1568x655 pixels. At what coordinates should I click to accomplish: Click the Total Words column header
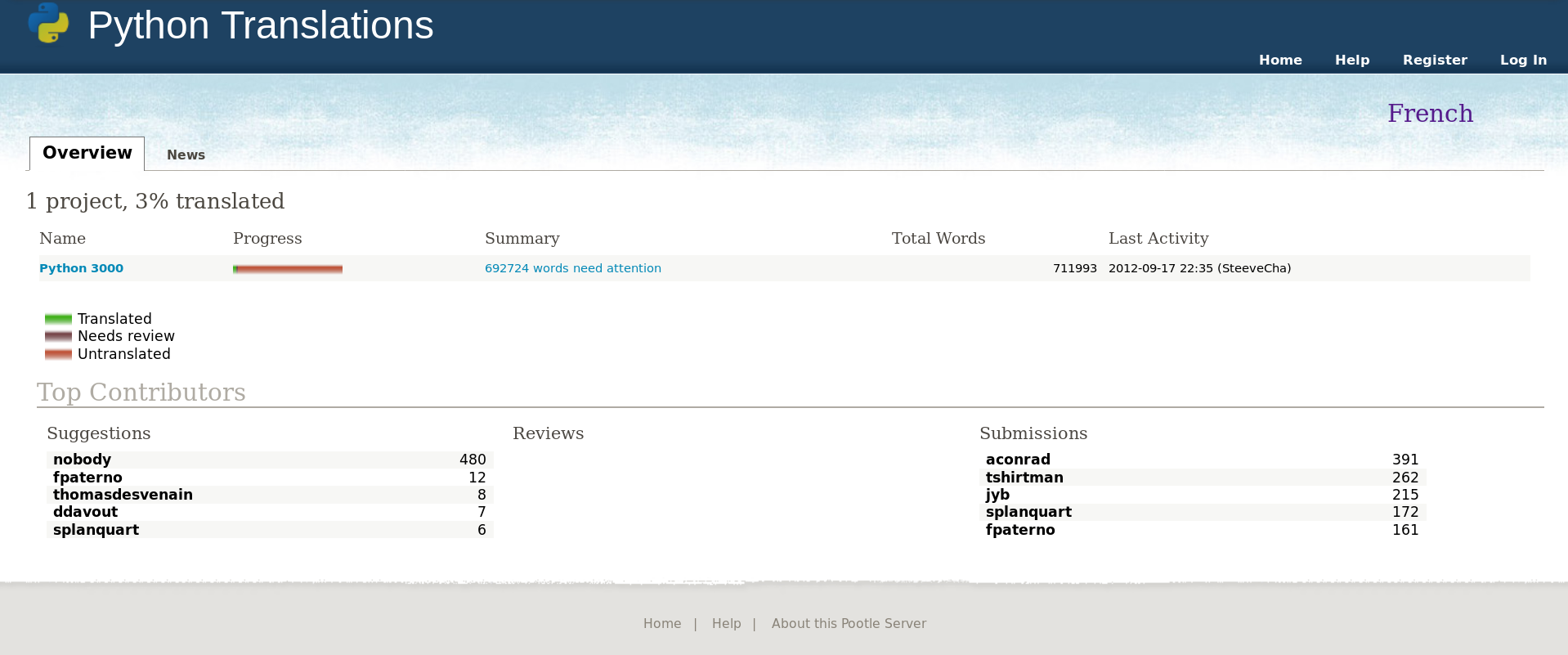click(x=938, y=238)
